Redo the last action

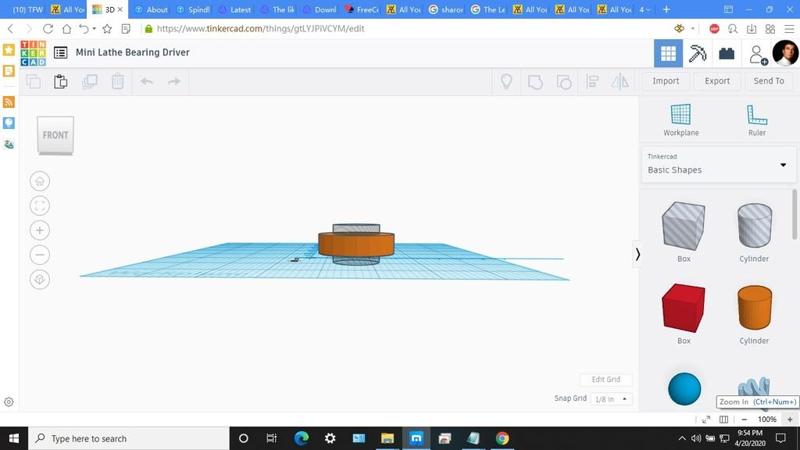coord(174,81)
